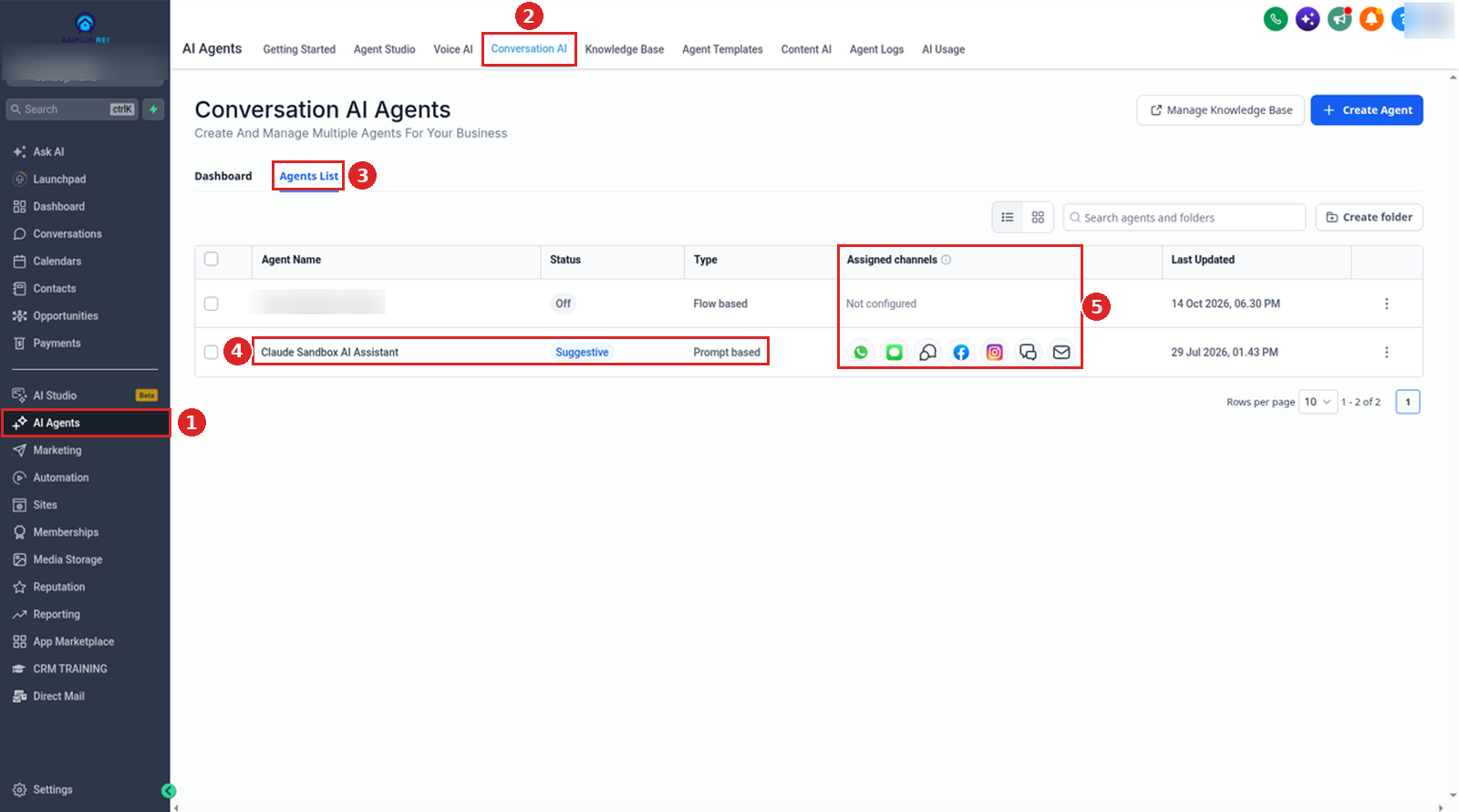Image resolution: width=1459 pixels, height=812 pixels.
Task: Switch to grid view layout
Action: (1038, 217)
